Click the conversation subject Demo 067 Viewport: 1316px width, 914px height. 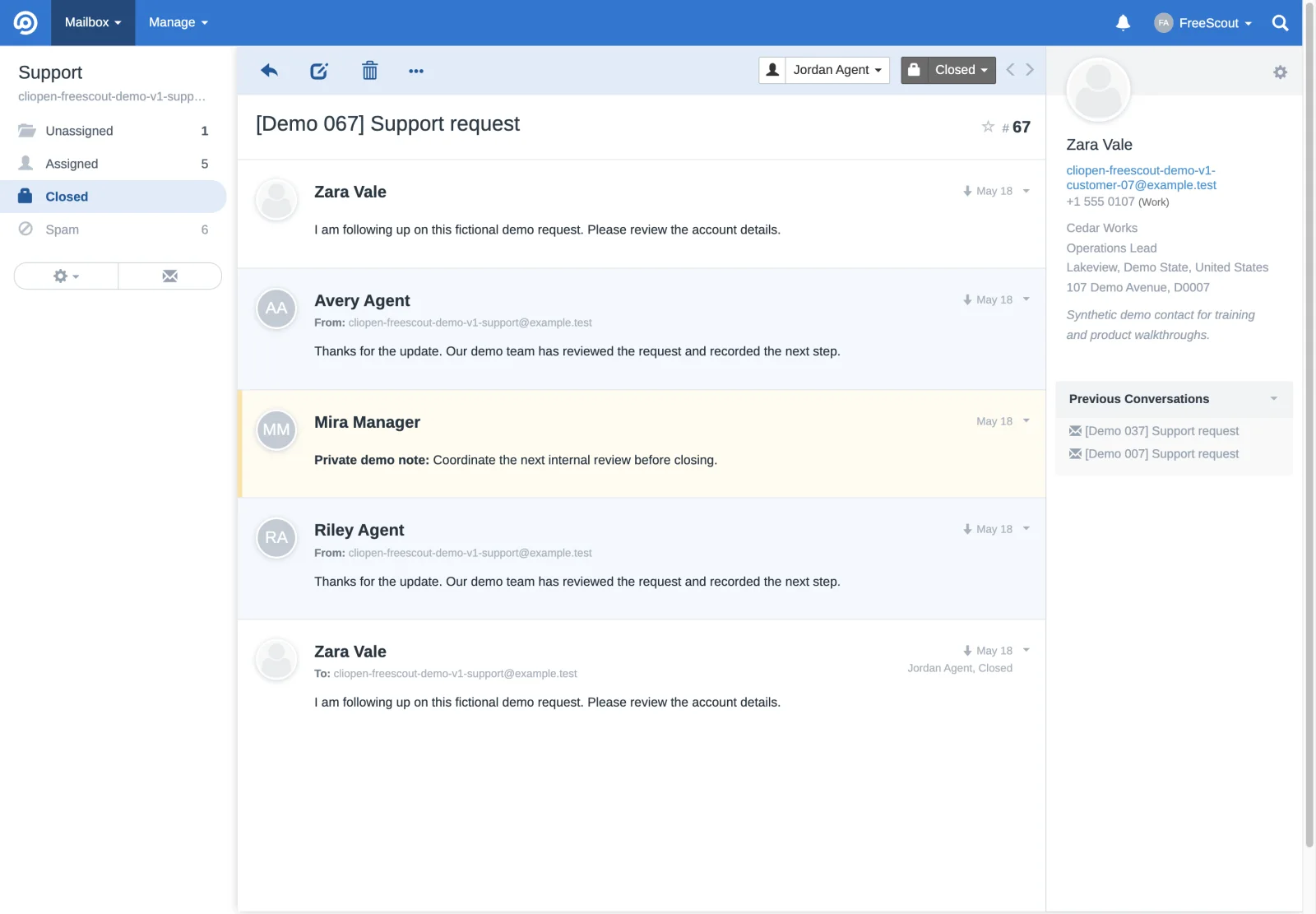click(387, 124)
